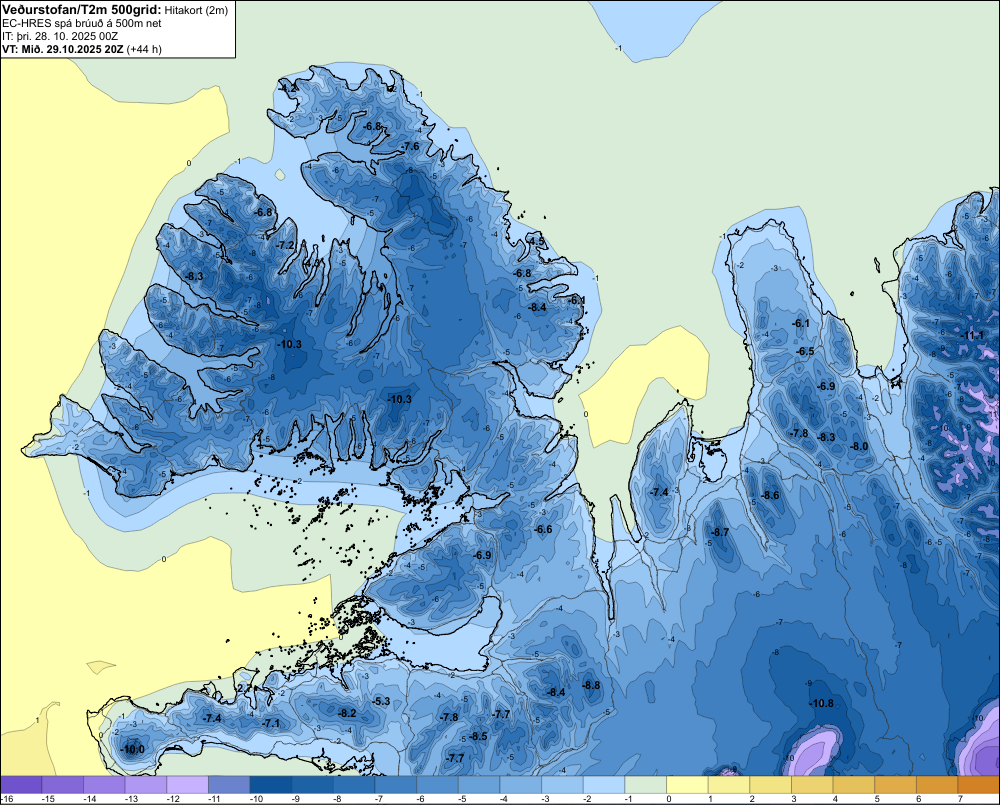Click the -10.8 temperature label
Image resolution: width=1000 pixels, height=805 pixels.
[821, 703]
